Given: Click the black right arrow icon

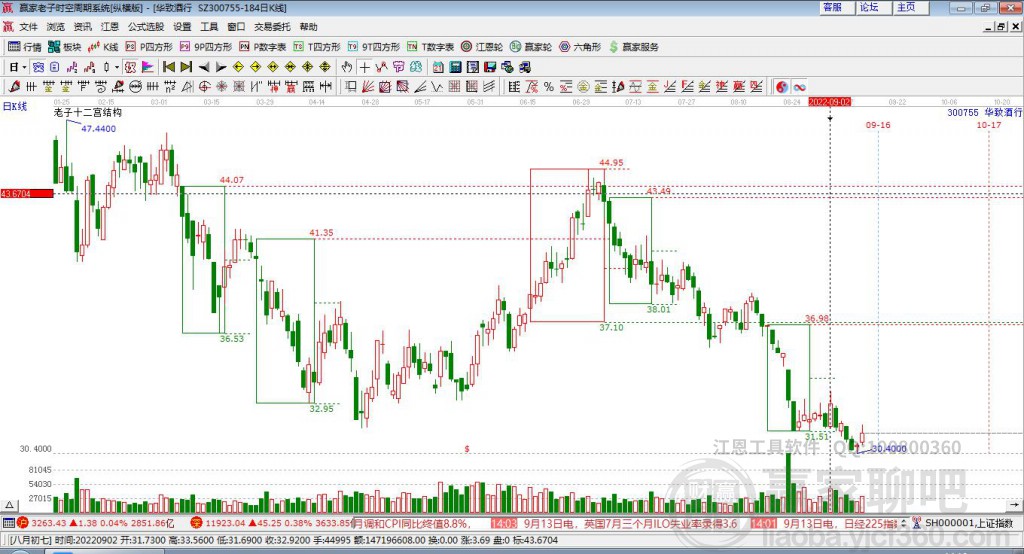Looking at the screenshot, I should coord(221,67).
